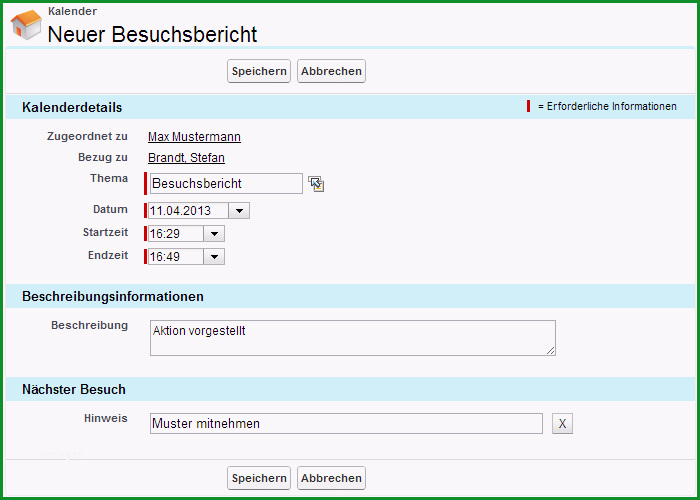700x500 pixels.
Task: Focus the Thema field with Besuchsbericht
Action: pos(226,183)
